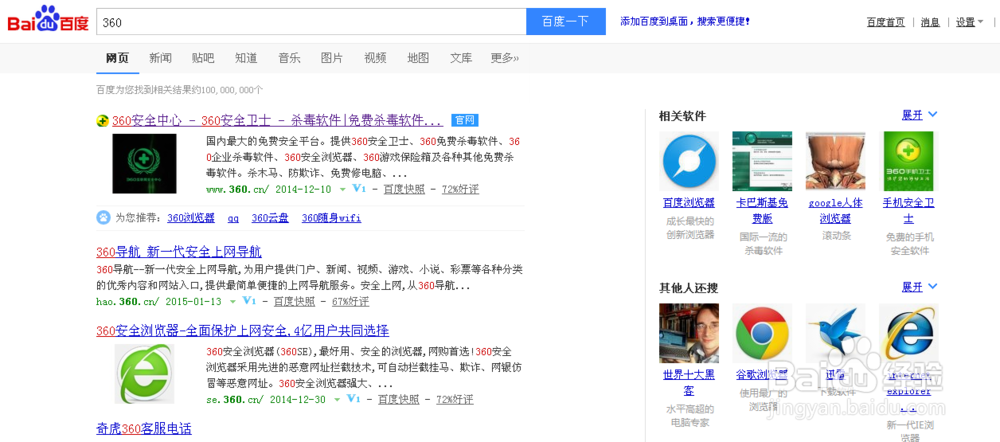Expand the 其他人还搜 section with 展开
Image resolution: width=1000 pixels, height=442 pixels.
pyautogui.click(x=919, y=287)
